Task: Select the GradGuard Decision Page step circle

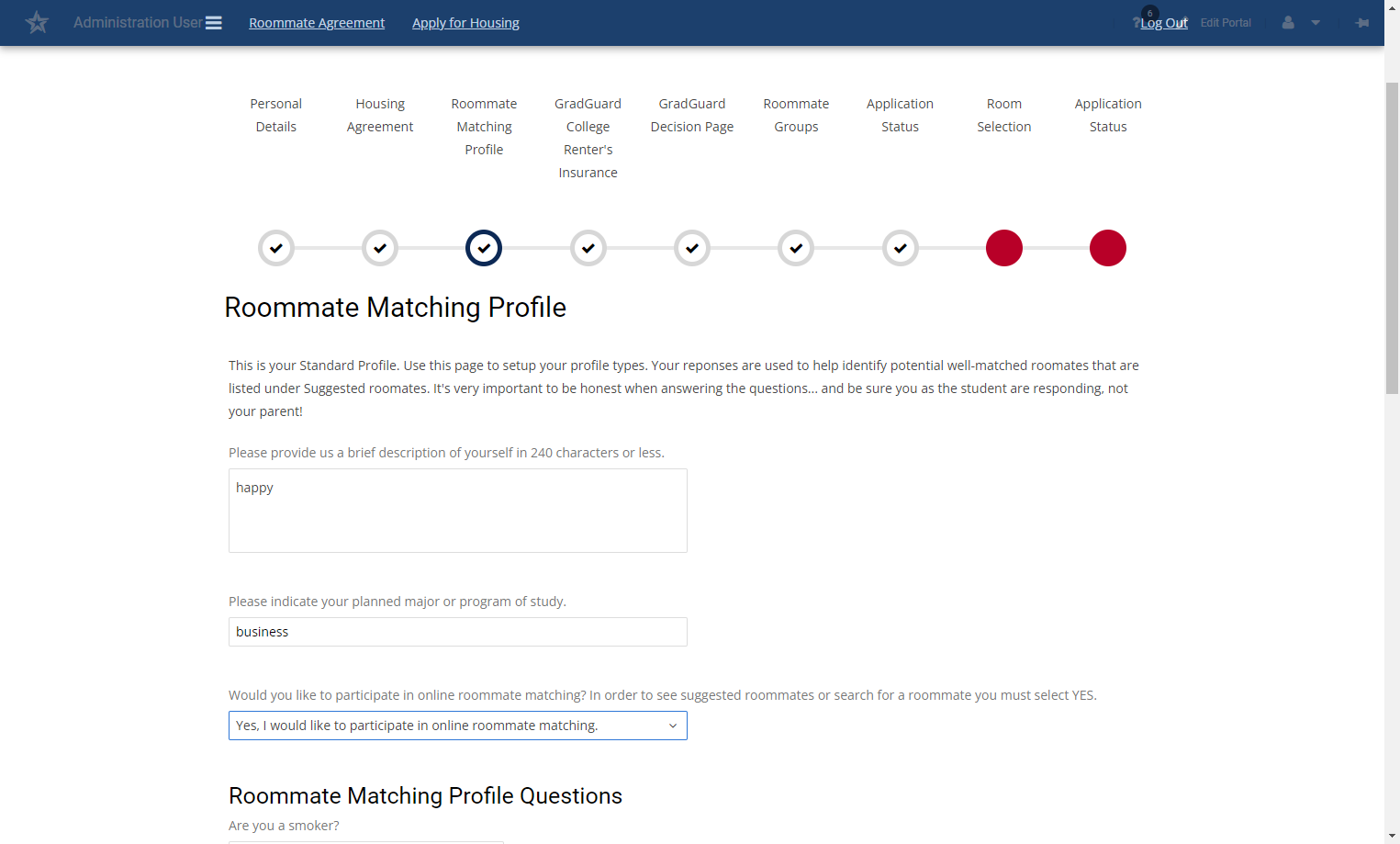Action: tap(692, 248)
